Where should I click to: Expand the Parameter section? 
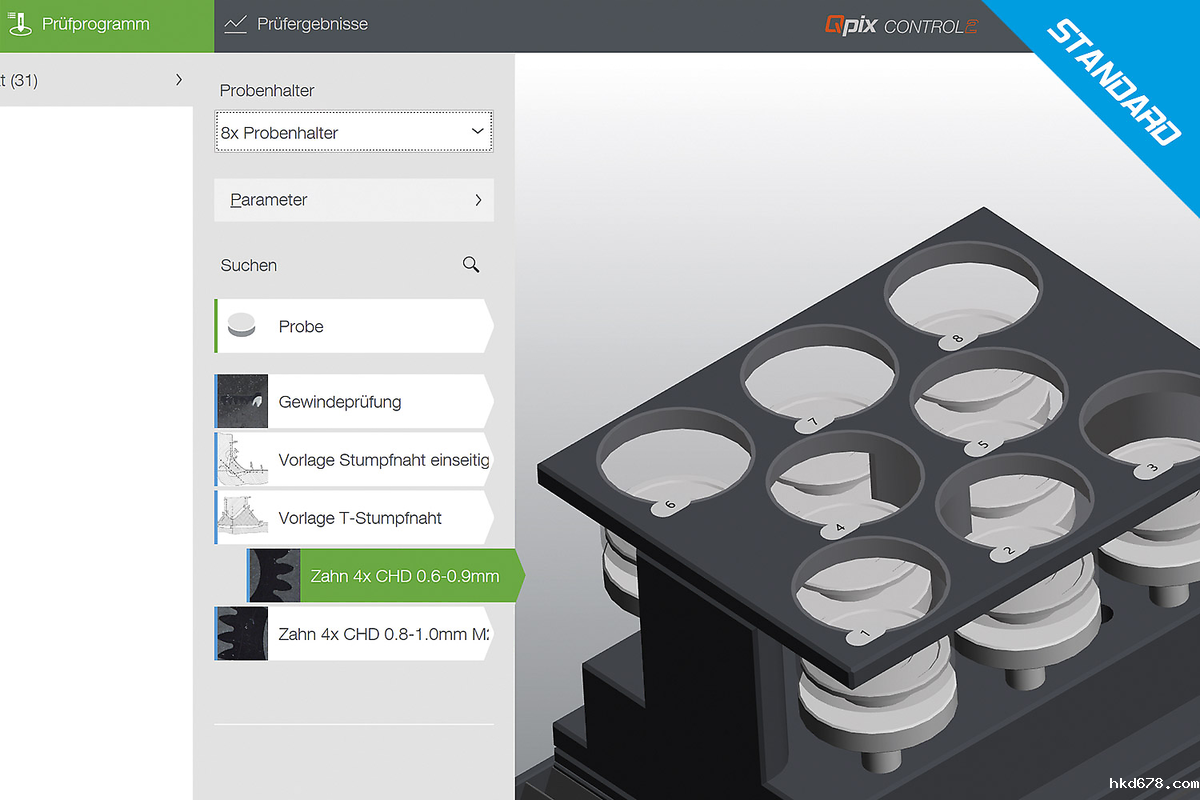(x=354, y=200)
